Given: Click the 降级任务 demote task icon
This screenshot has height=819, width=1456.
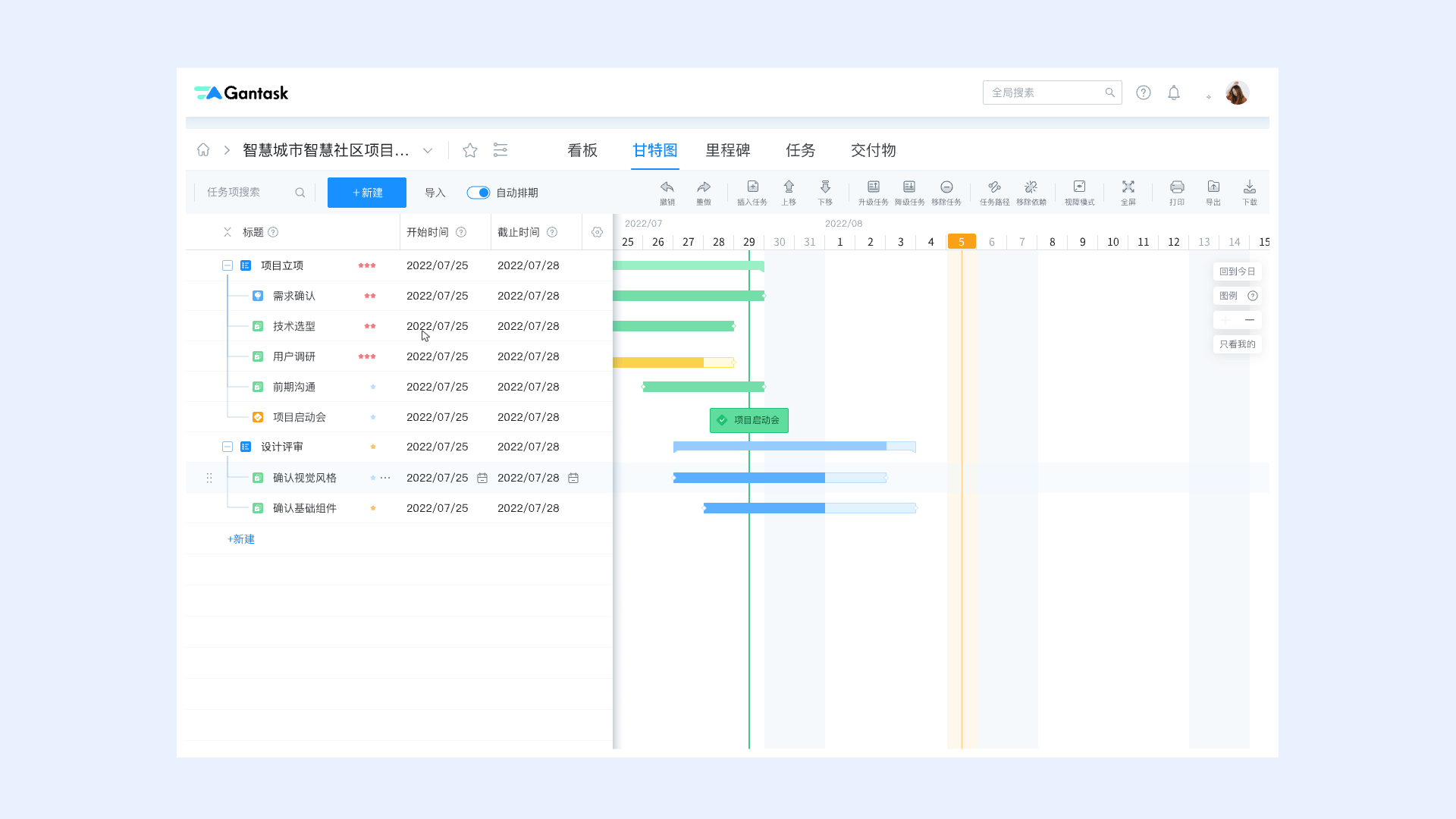Looking at the screenshot, I should (909, 187).
